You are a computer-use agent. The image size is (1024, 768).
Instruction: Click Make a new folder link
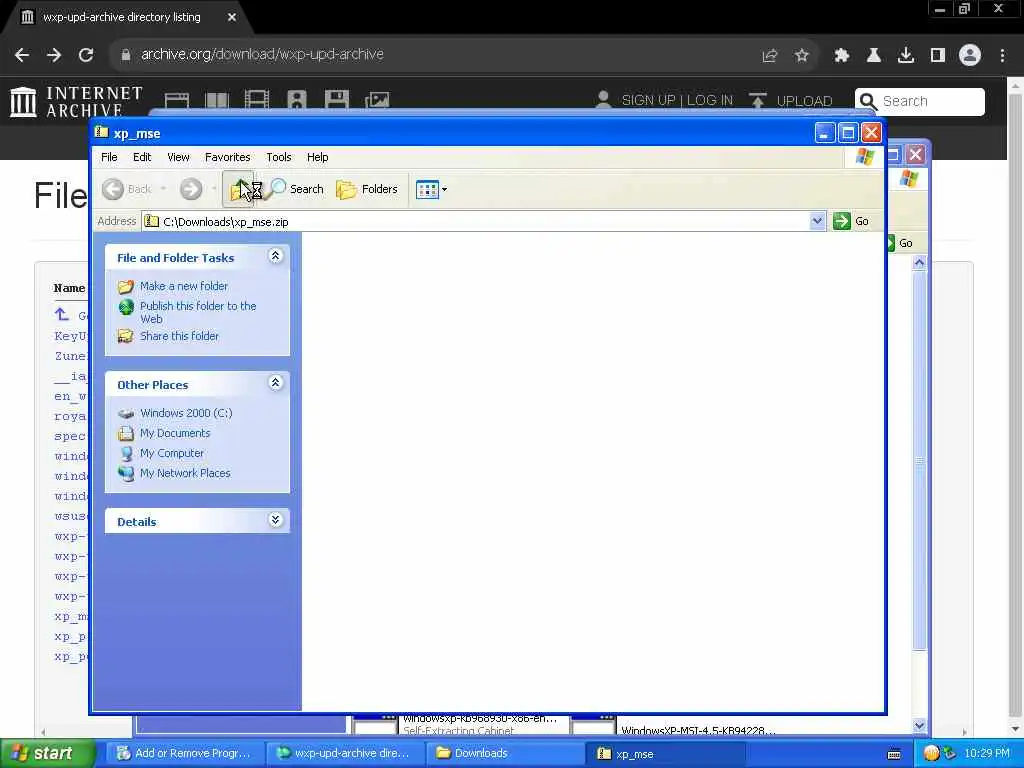click(184, 286)
